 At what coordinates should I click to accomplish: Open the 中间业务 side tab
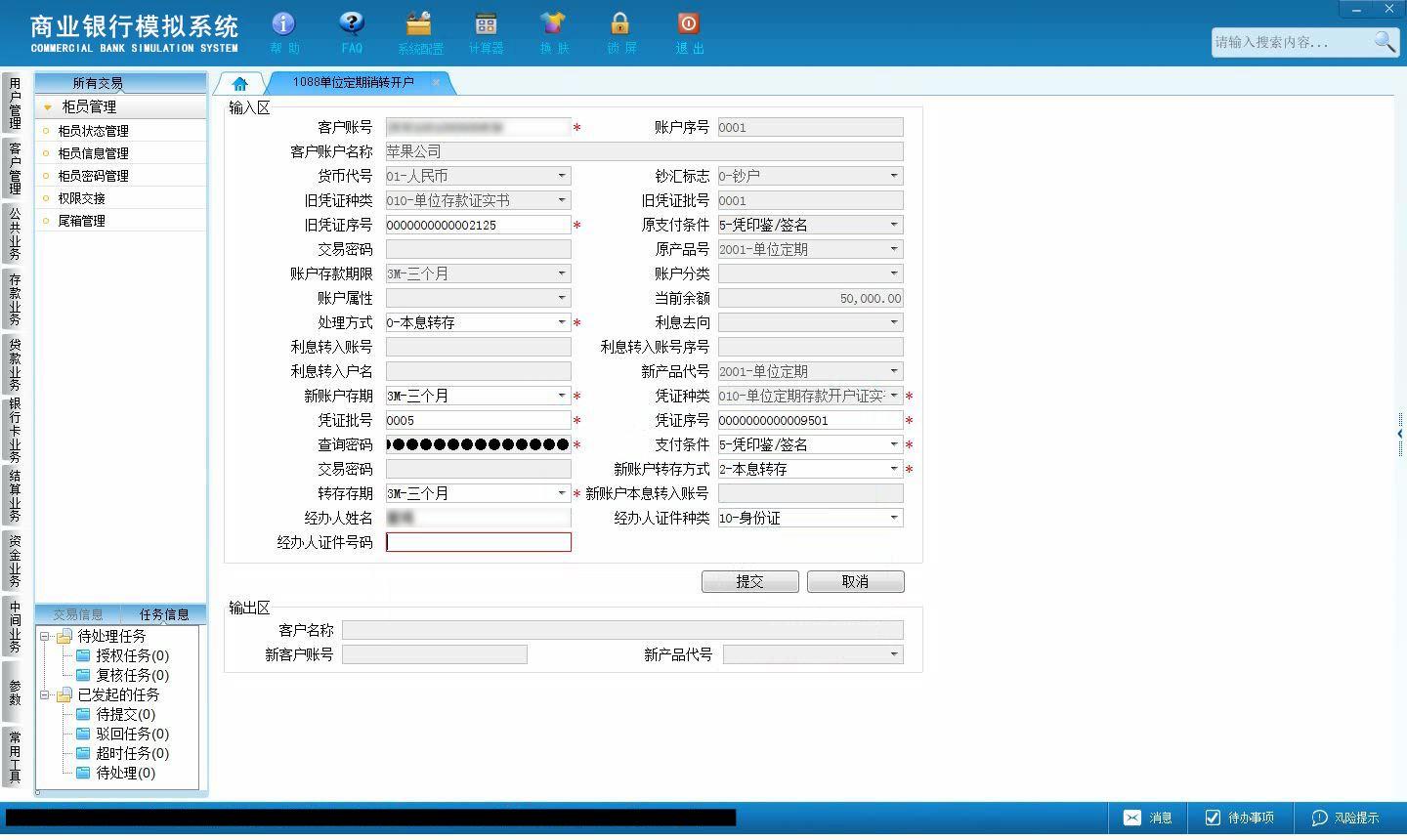click(x=15, y=626)
